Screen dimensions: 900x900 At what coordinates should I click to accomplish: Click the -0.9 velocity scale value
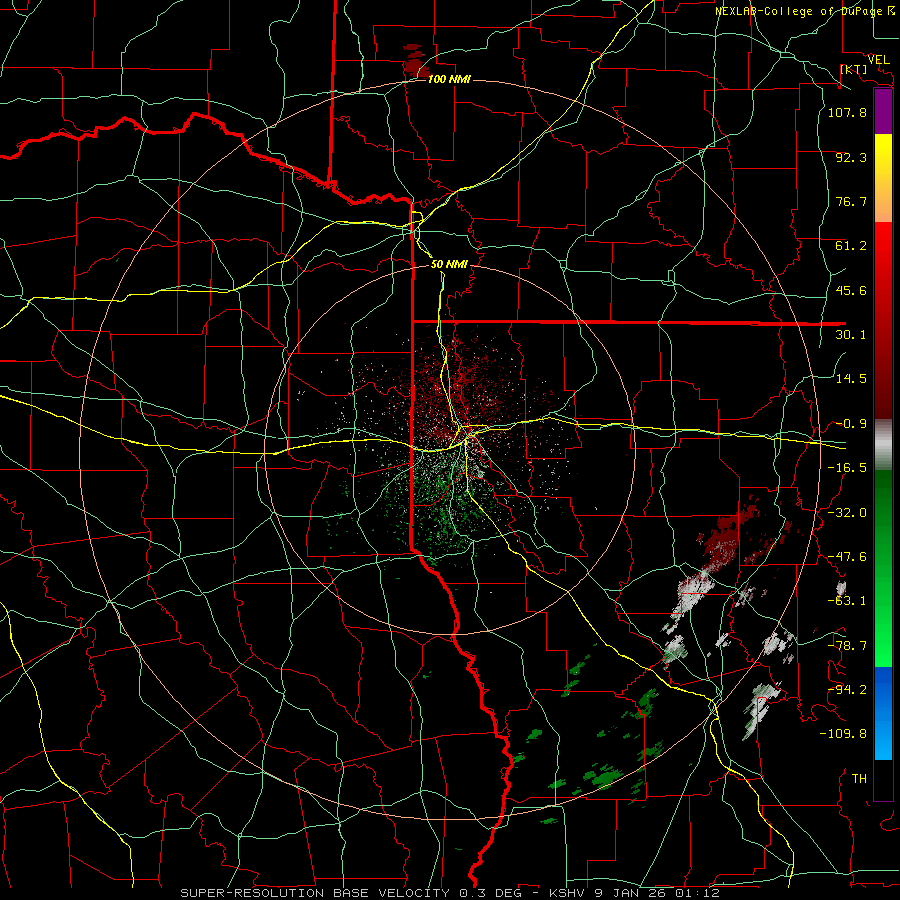(x=851, y=424)
